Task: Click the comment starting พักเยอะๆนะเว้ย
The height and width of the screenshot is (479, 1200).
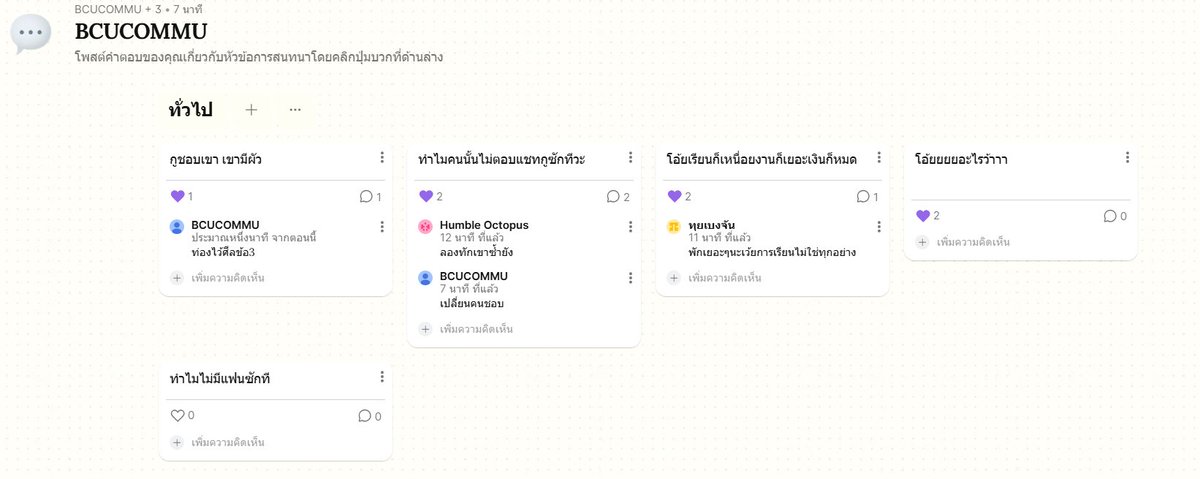Action: point(772,252)
